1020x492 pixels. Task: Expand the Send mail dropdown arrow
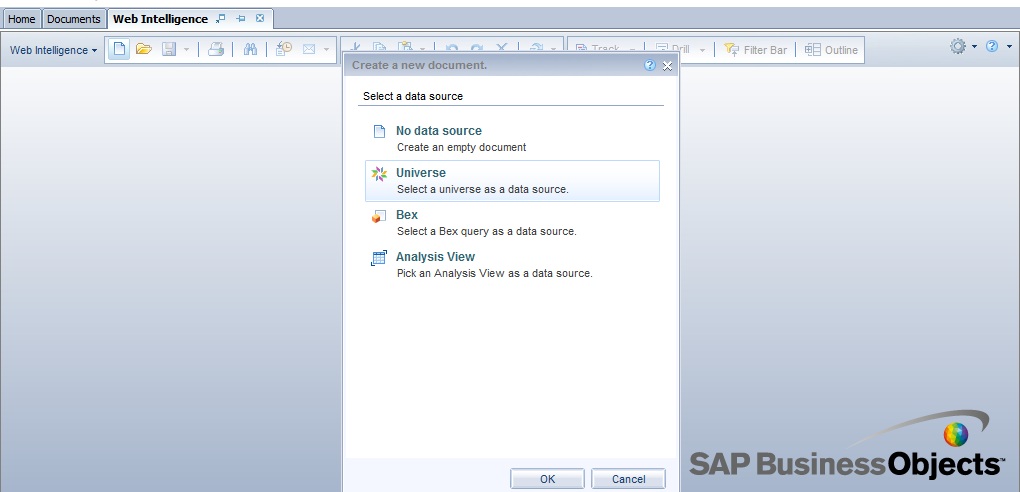pyautogui.click(x=327, y=49)
